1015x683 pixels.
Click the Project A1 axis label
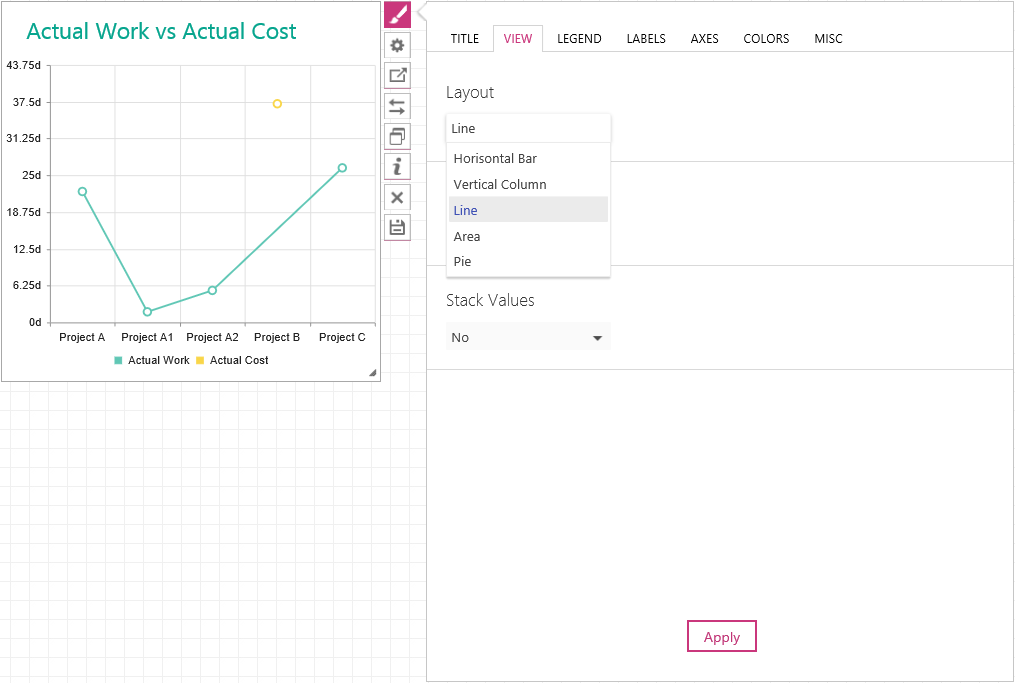click(x=148, y=337)
